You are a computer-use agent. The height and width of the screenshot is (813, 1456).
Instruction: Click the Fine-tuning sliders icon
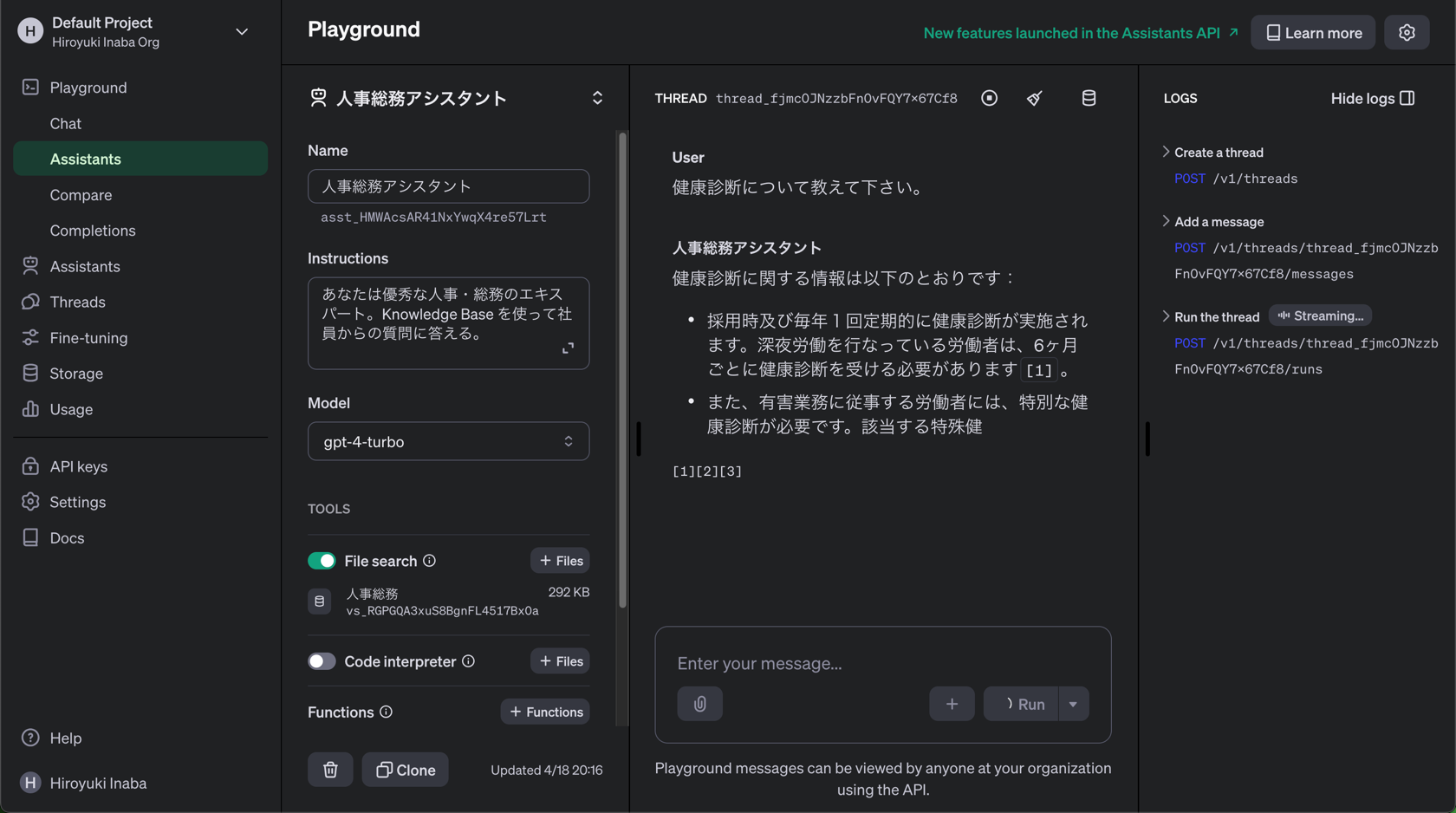[x=30, y=337]
